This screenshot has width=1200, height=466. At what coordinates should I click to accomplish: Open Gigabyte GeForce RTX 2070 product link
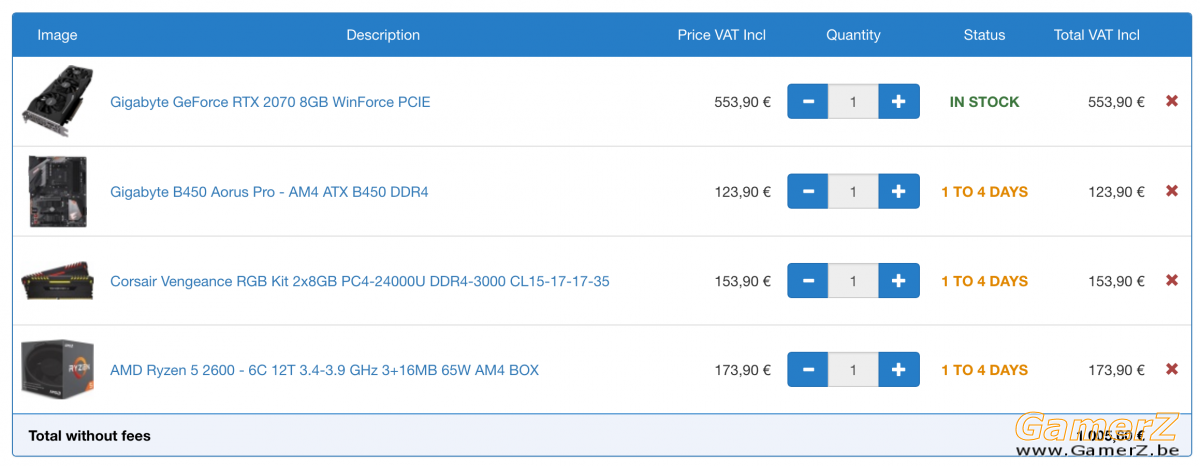(x=270, y=102)
